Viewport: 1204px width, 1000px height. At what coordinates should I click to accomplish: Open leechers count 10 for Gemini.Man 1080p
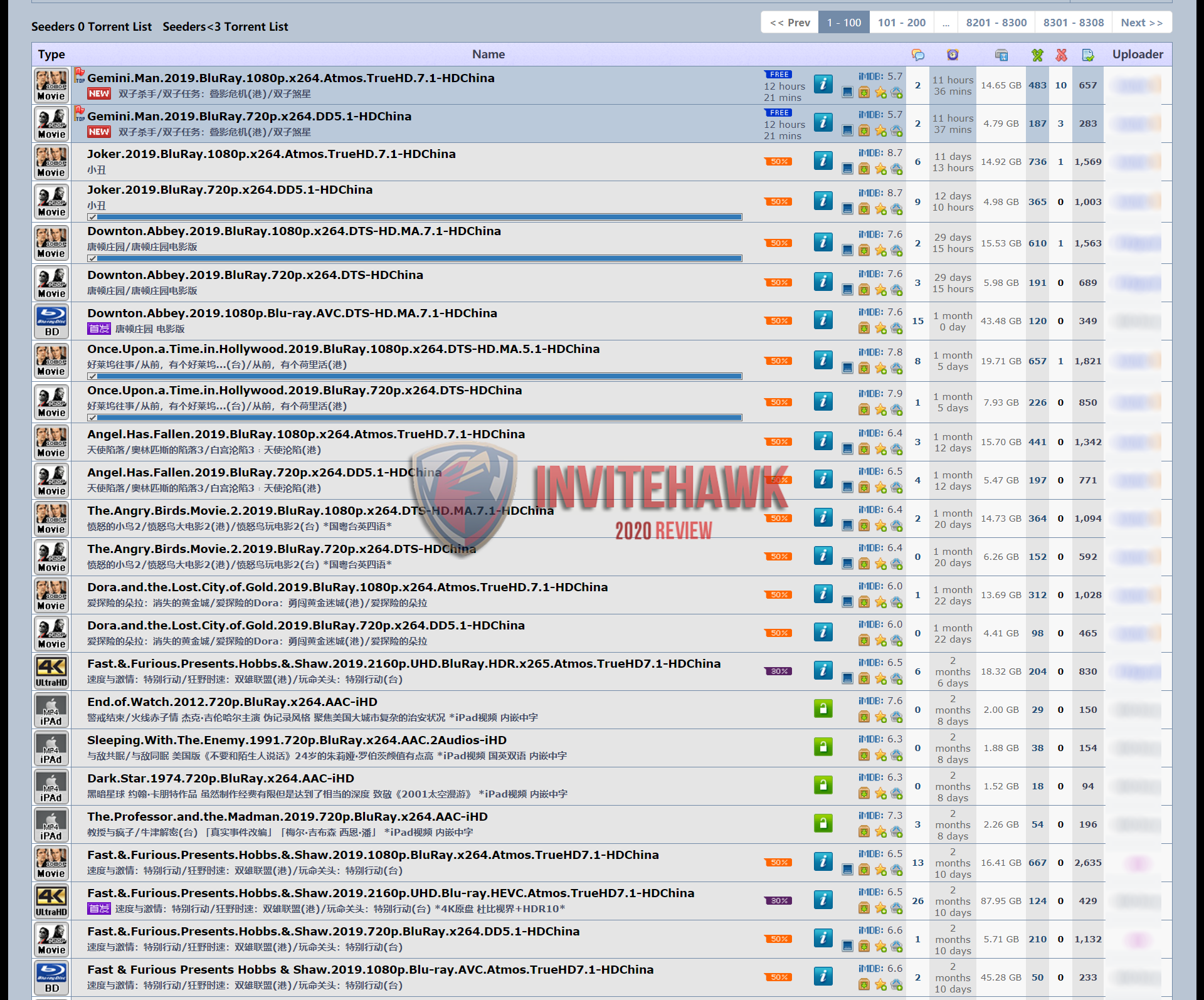pos(1061,85)
